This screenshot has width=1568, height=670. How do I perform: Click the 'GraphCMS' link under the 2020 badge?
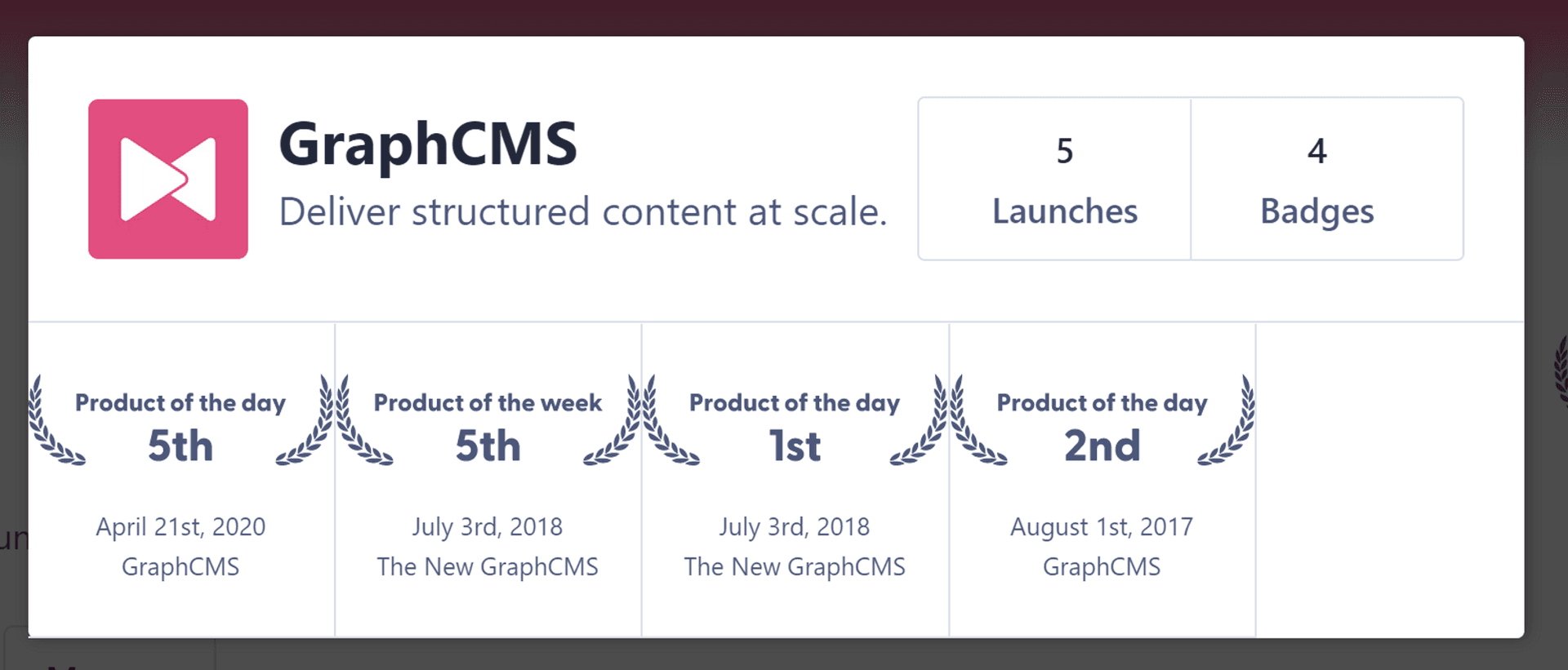[x=180, y=566]
